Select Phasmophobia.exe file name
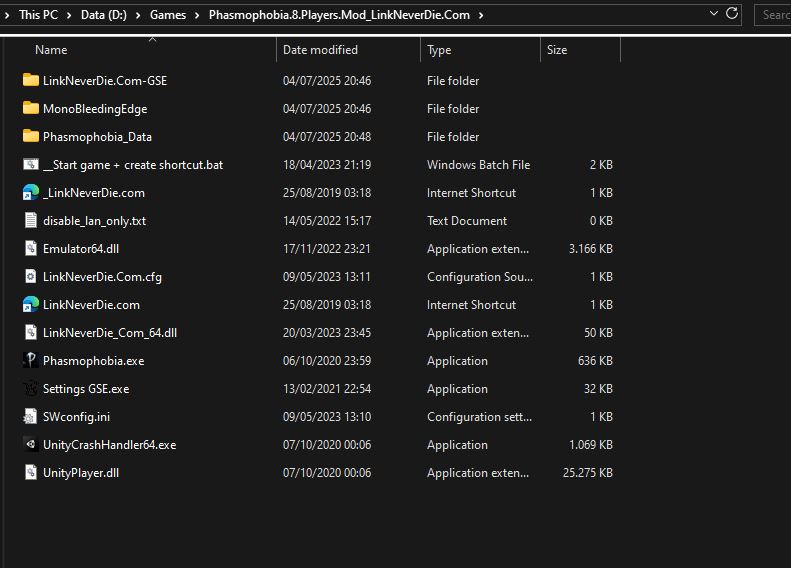Image resolution: width=791 pixels, height=568 pixels. (x=93, y=361)
